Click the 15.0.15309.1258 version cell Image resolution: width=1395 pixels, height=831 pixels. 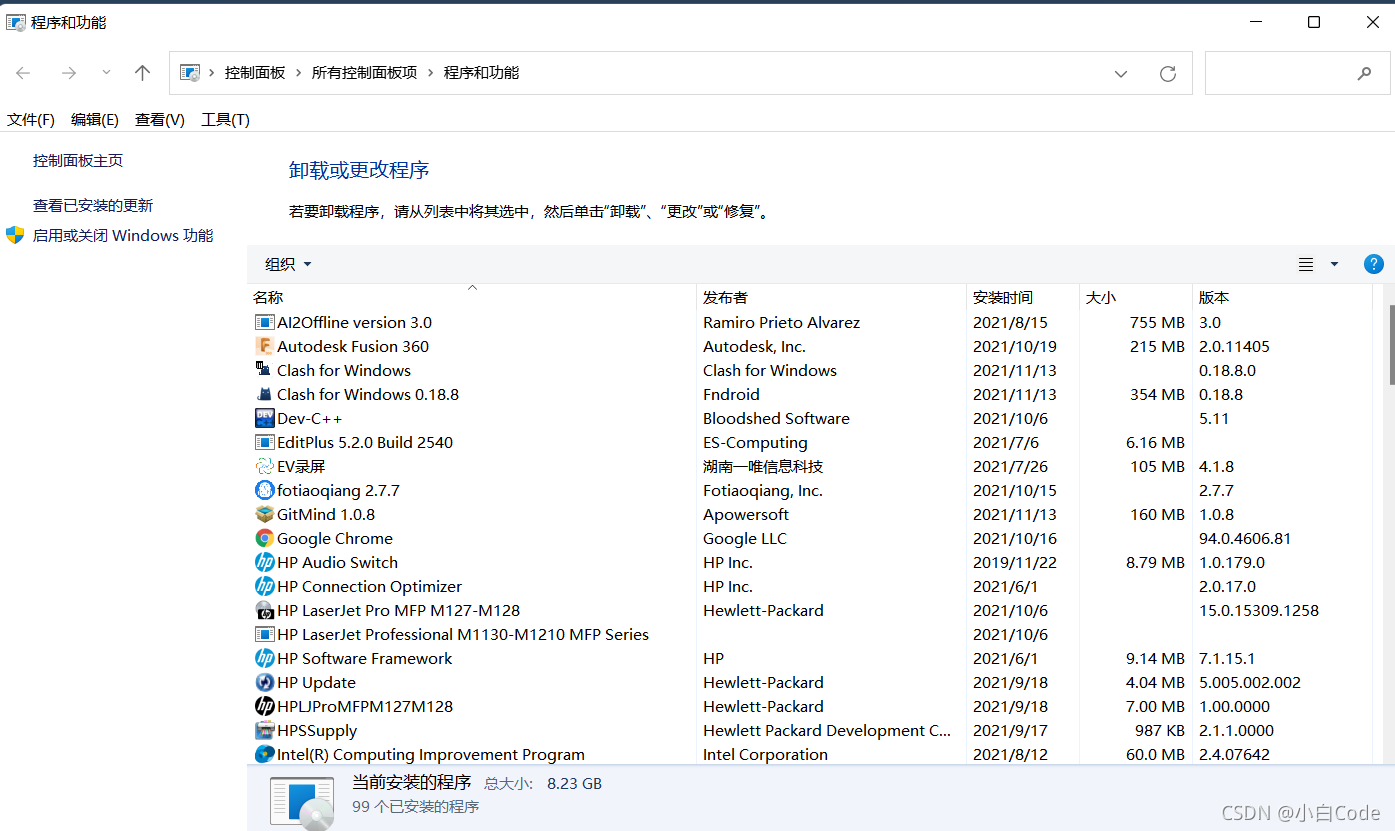click(x=1259, y=610)
